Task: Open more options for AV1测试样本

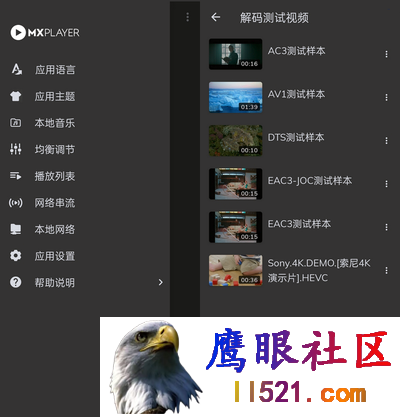Action: coord(386,97)
